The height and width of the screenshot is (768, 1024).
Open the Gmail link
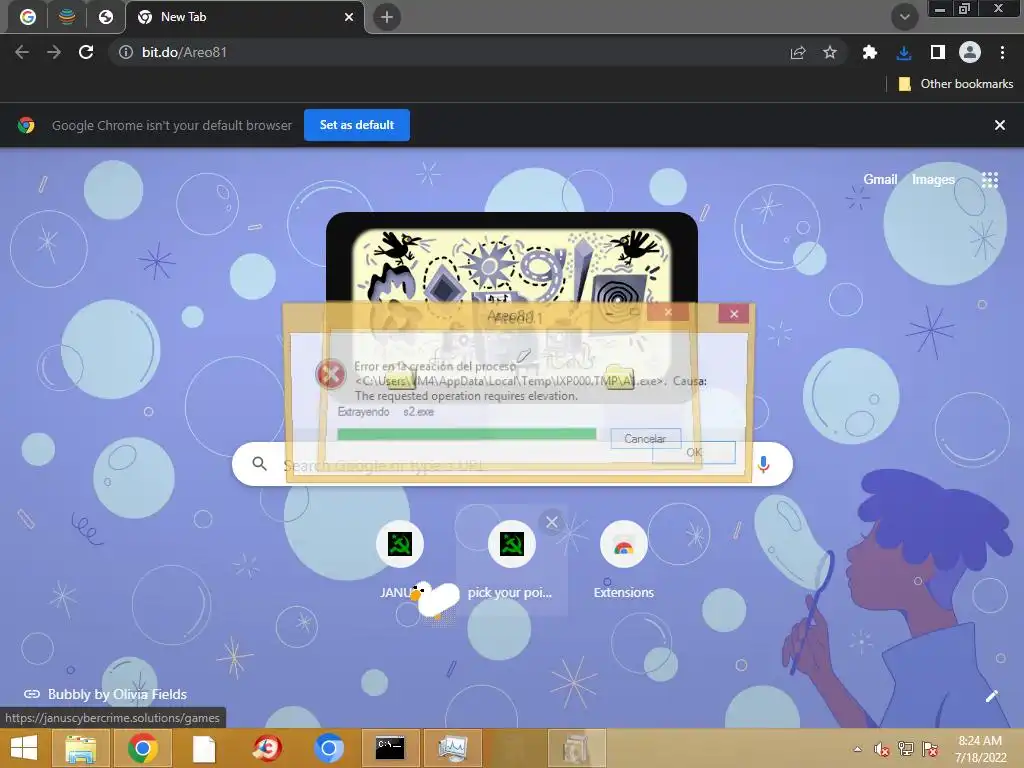click(880, 179)
